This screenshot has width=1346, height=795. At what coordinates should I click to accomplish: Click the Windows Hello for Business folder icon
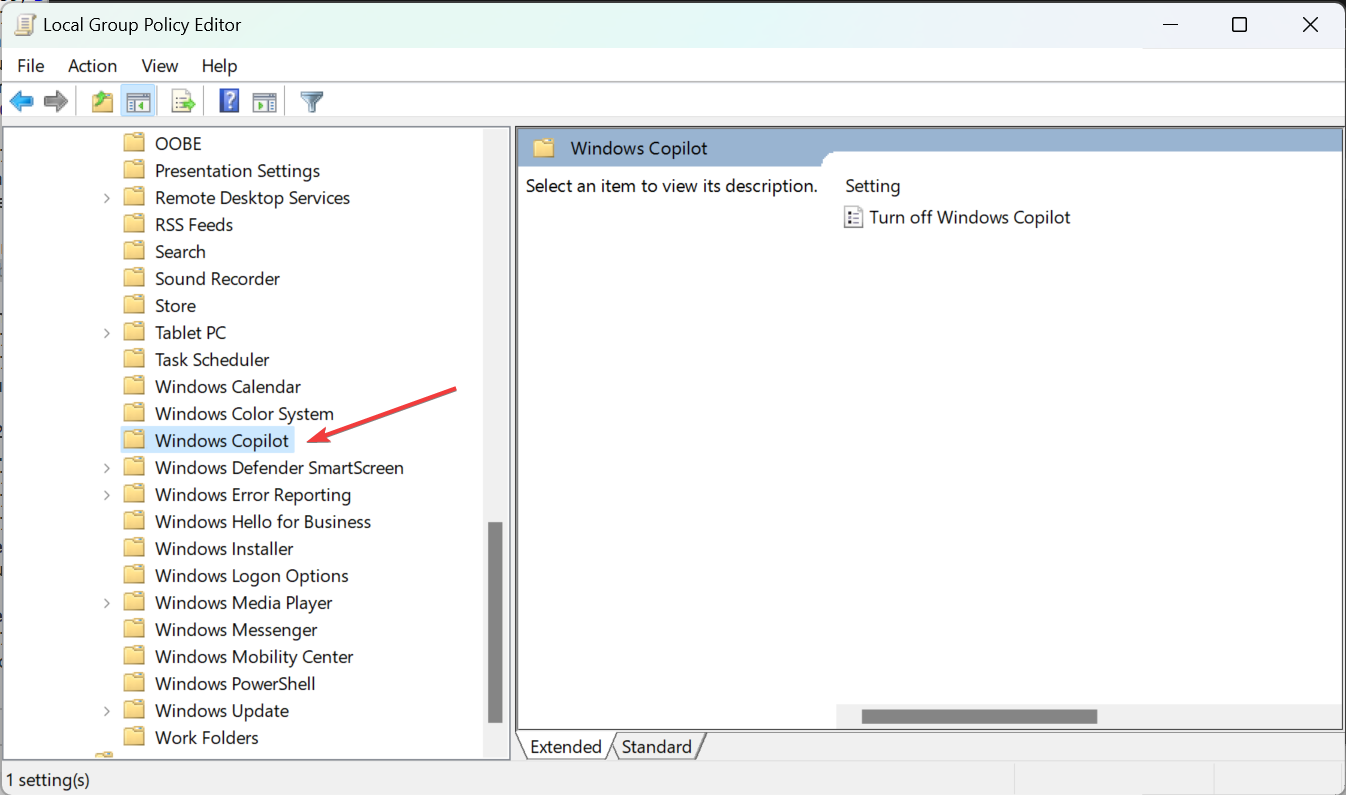click(134, 521)
